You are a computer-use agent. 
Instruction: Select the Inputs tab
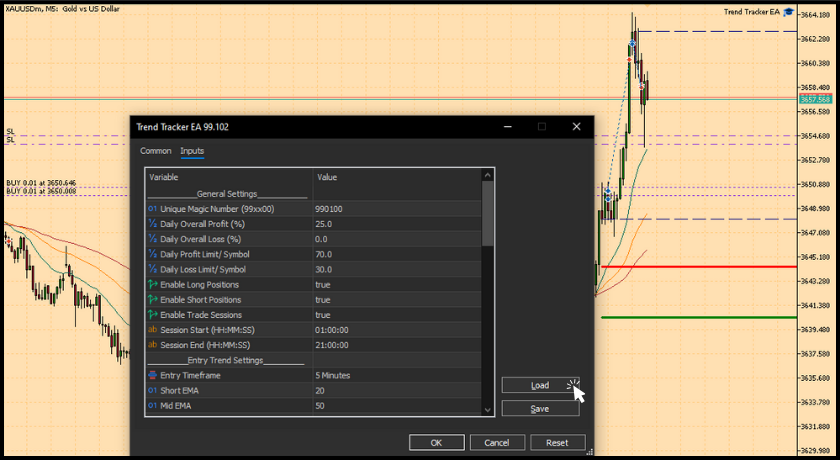(192, 151)
